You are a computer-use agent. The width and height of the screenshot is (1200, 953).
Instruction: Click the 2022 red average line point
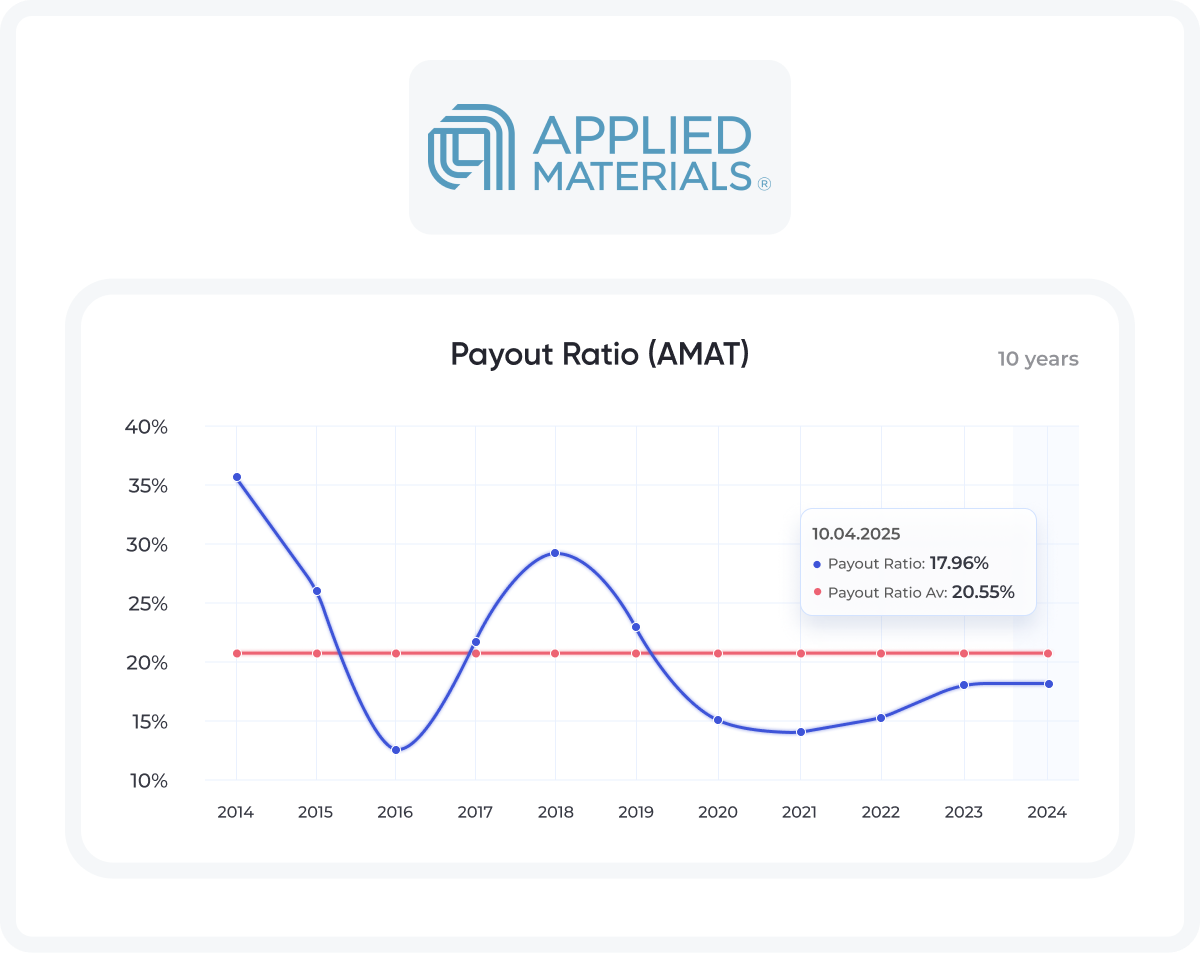coord(881,653)
